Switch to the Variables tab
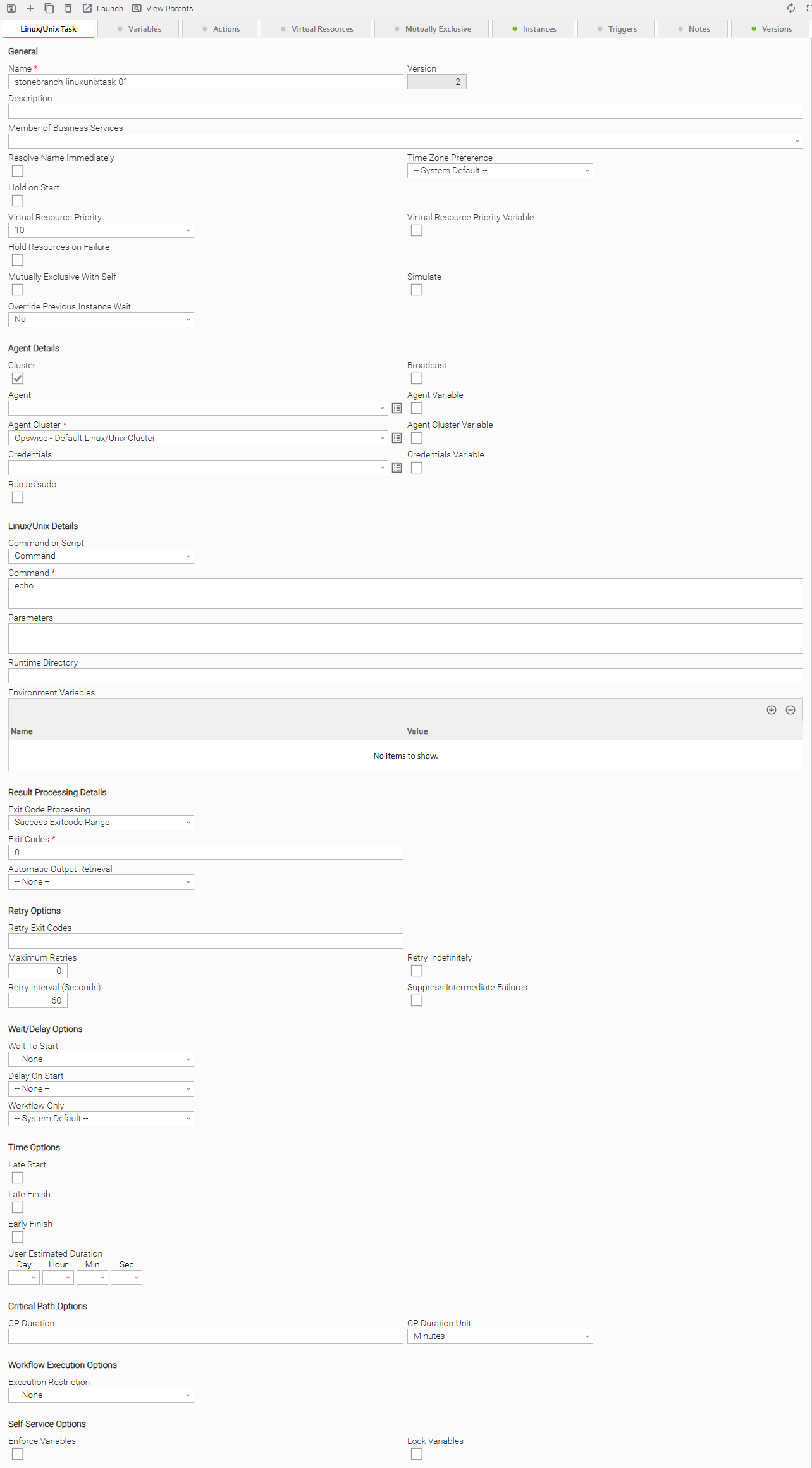 [x=140, y=29]
